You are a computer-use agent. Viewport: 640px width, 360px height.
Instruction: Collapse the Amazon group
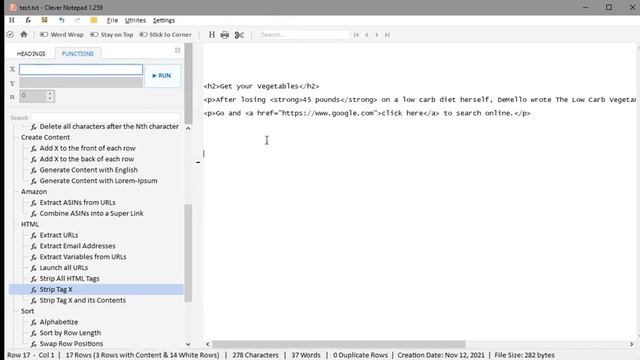(x=34, y=191)
